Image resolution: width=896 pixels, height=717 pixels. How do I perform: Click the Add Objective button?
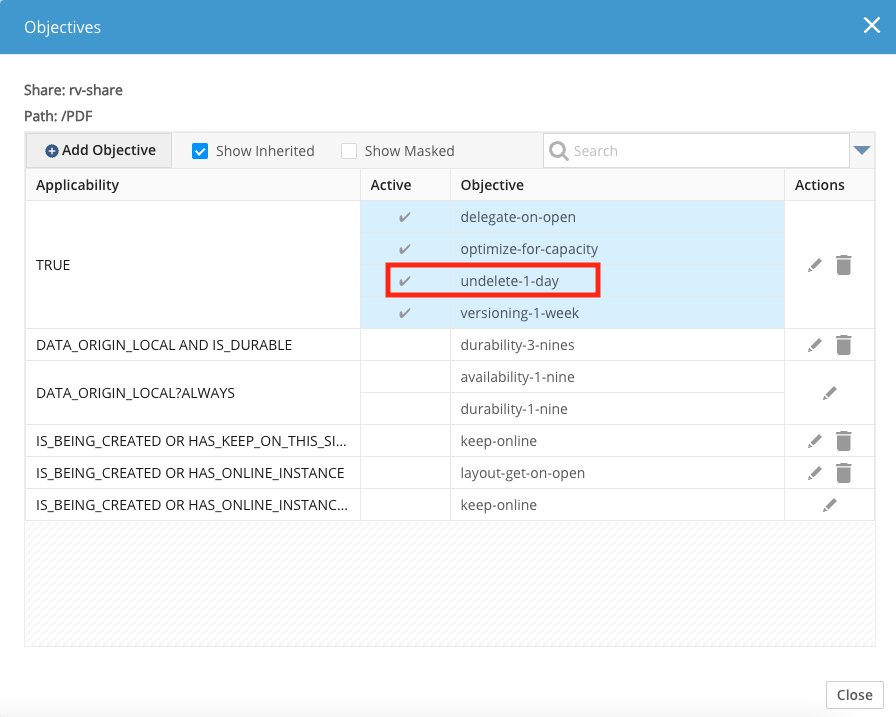[99, 150]
